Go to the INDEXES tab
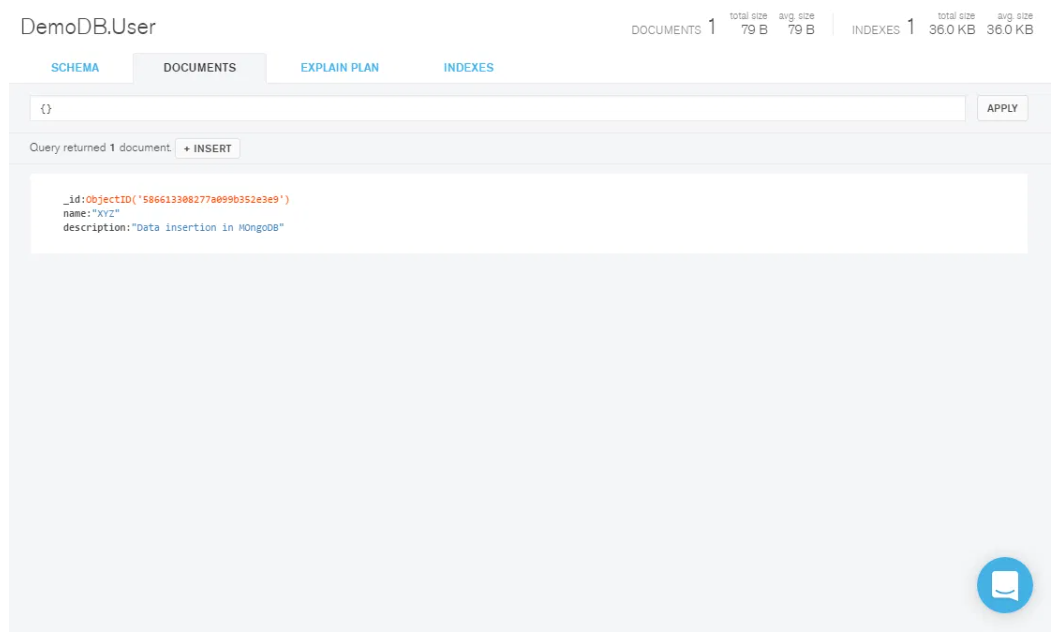Image resolution: width=1055 pixels, height=639 pixels. click(468, 68)
